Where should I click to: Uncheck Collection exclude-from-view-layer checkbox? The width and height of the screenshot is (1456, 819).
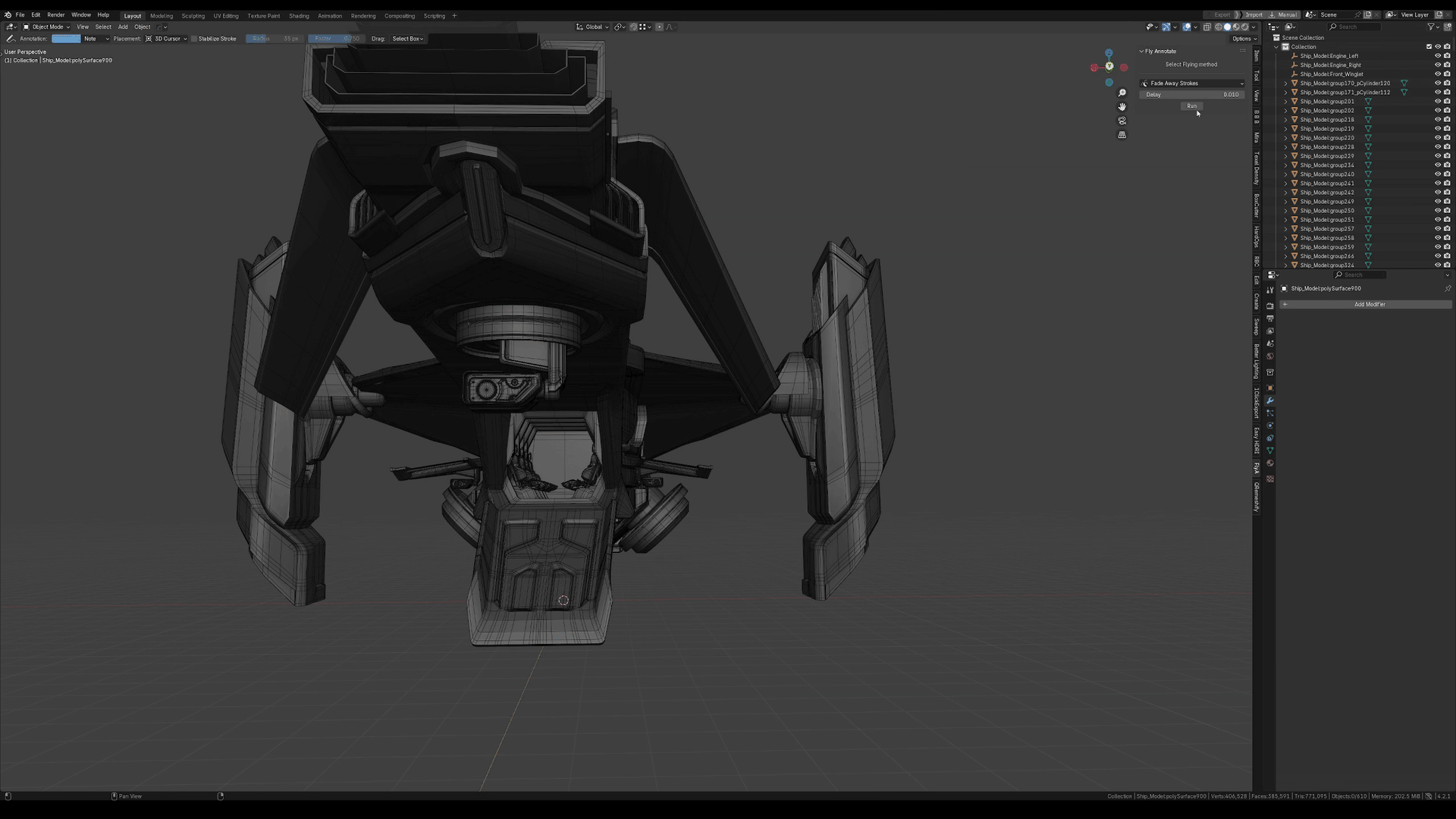(1429, 47)
